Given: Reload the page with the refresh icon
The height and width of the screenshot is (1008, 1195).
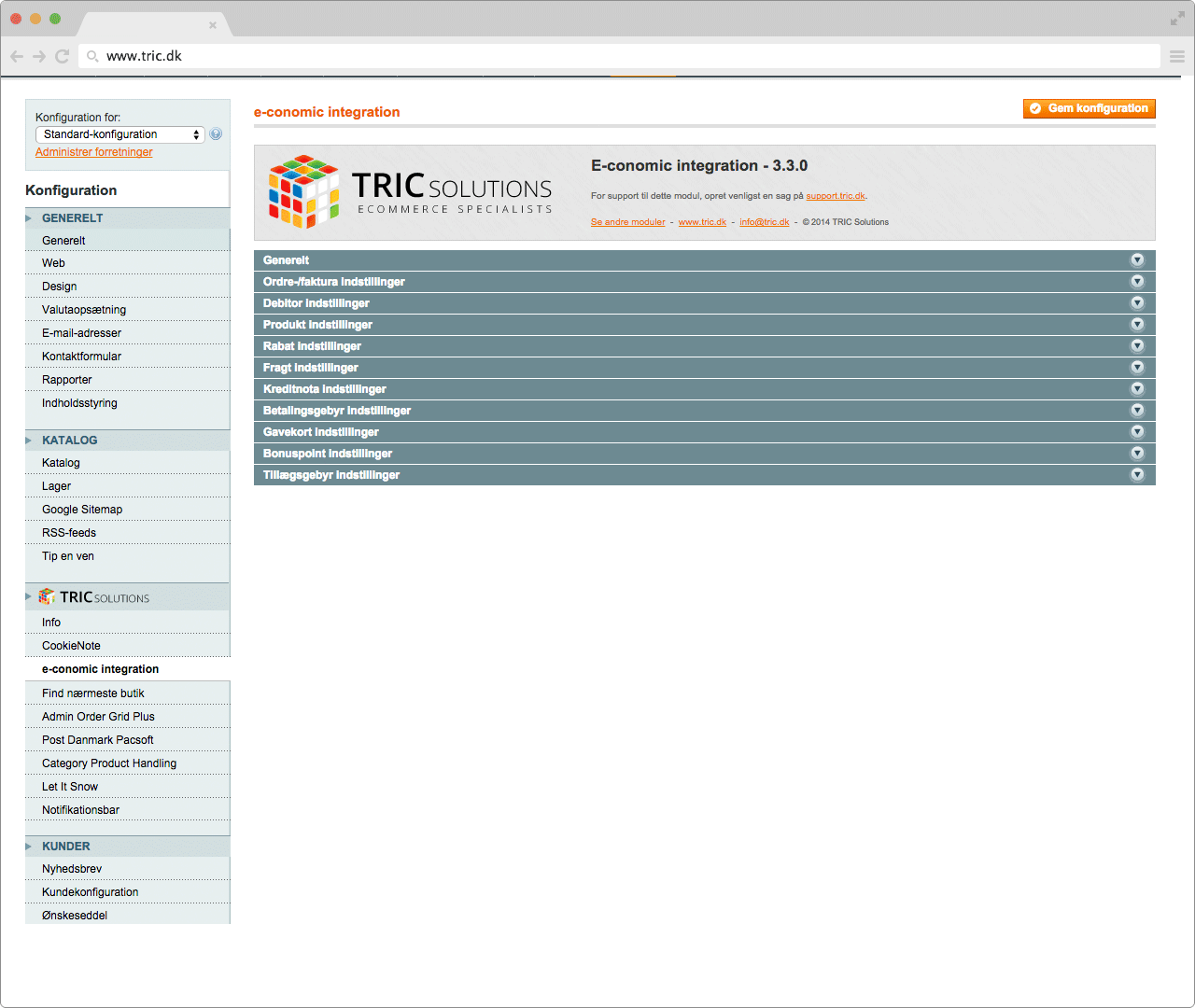Looking at the screenshot, I should [63, 56].
